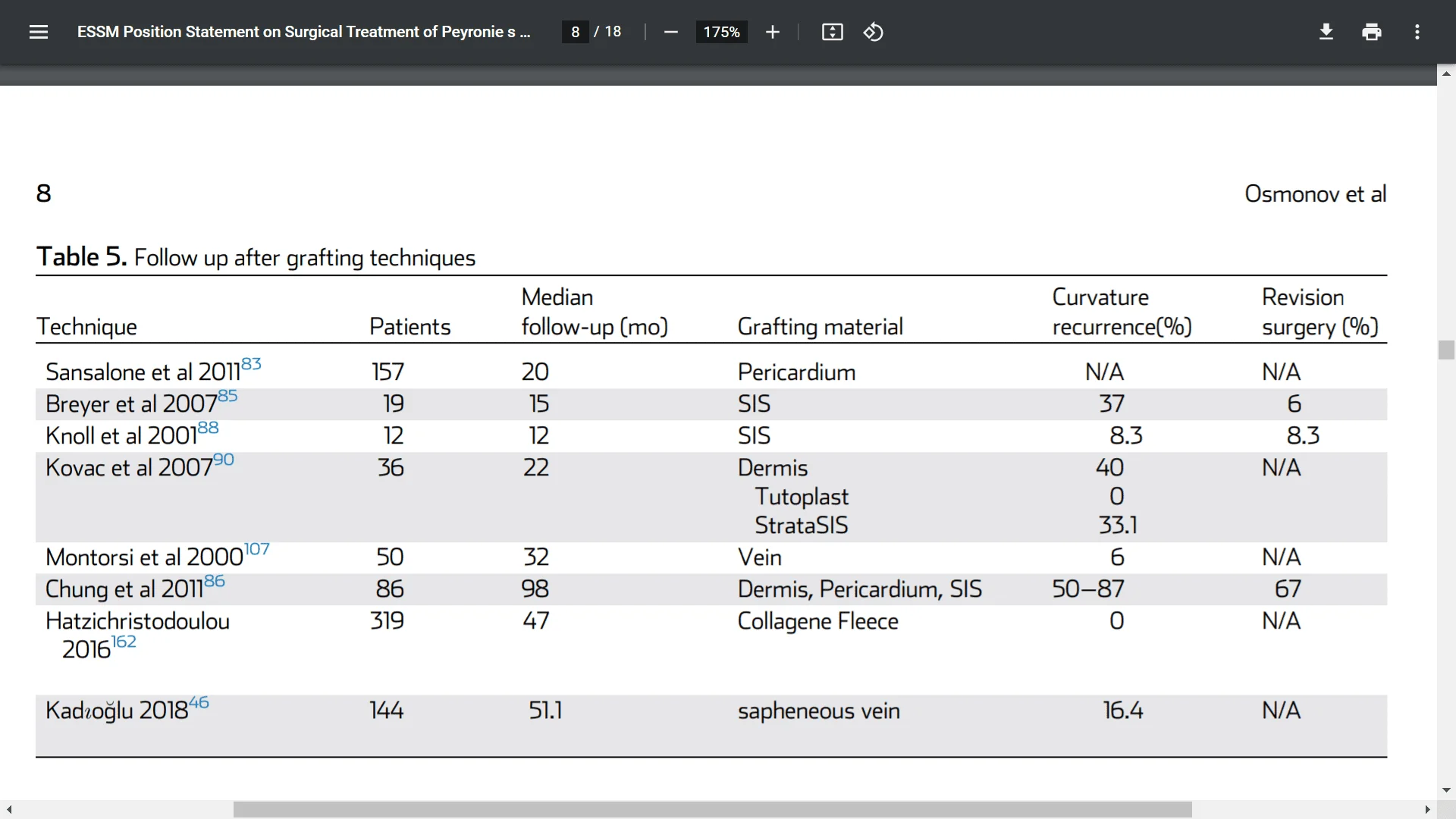The image size is (1456, 819).
Task: Click revision surgery value 67
Action: (x=1288, y=589)
